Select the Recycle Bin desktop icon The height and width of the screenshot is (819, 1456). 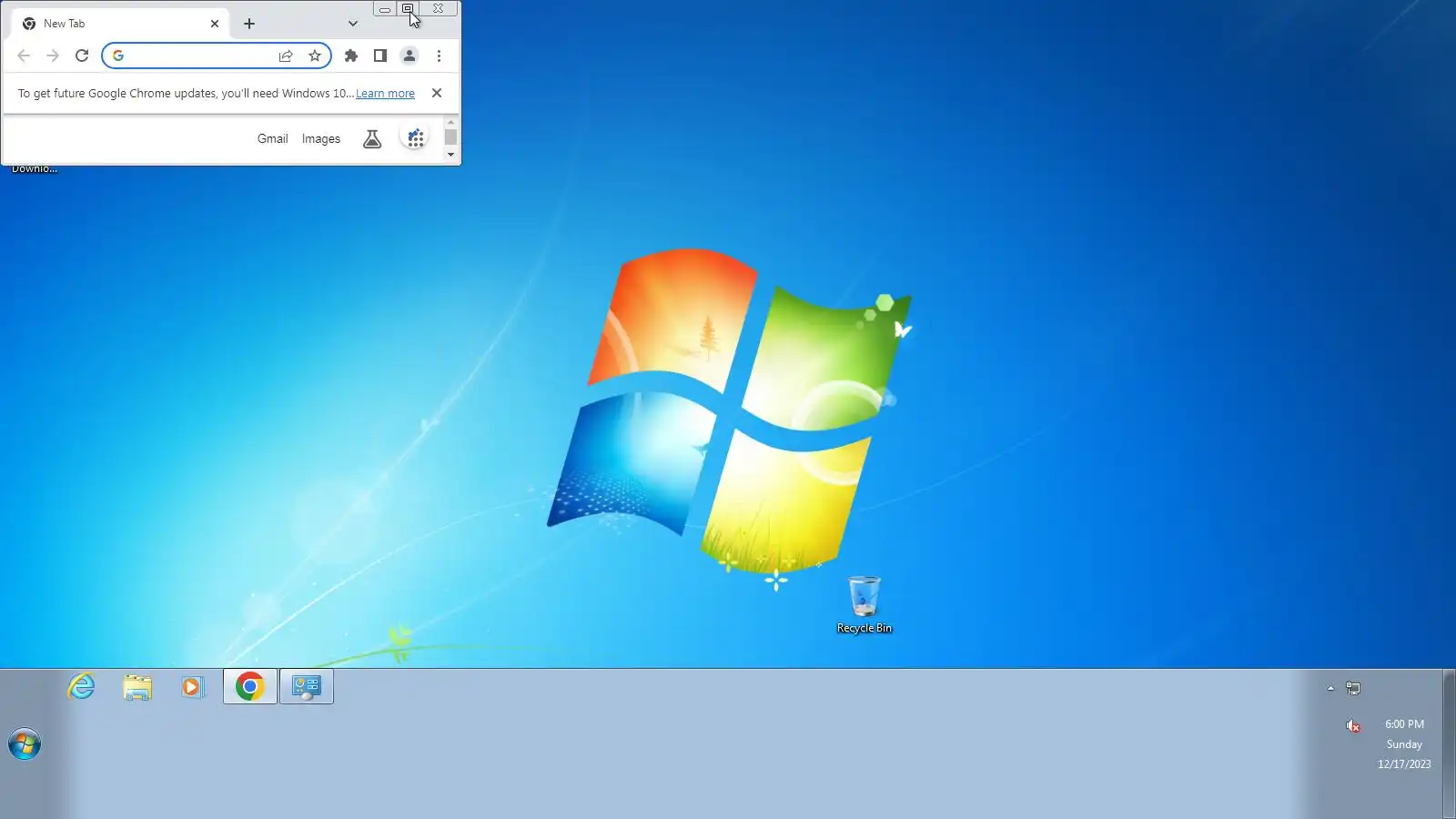[x=864, y=604]
